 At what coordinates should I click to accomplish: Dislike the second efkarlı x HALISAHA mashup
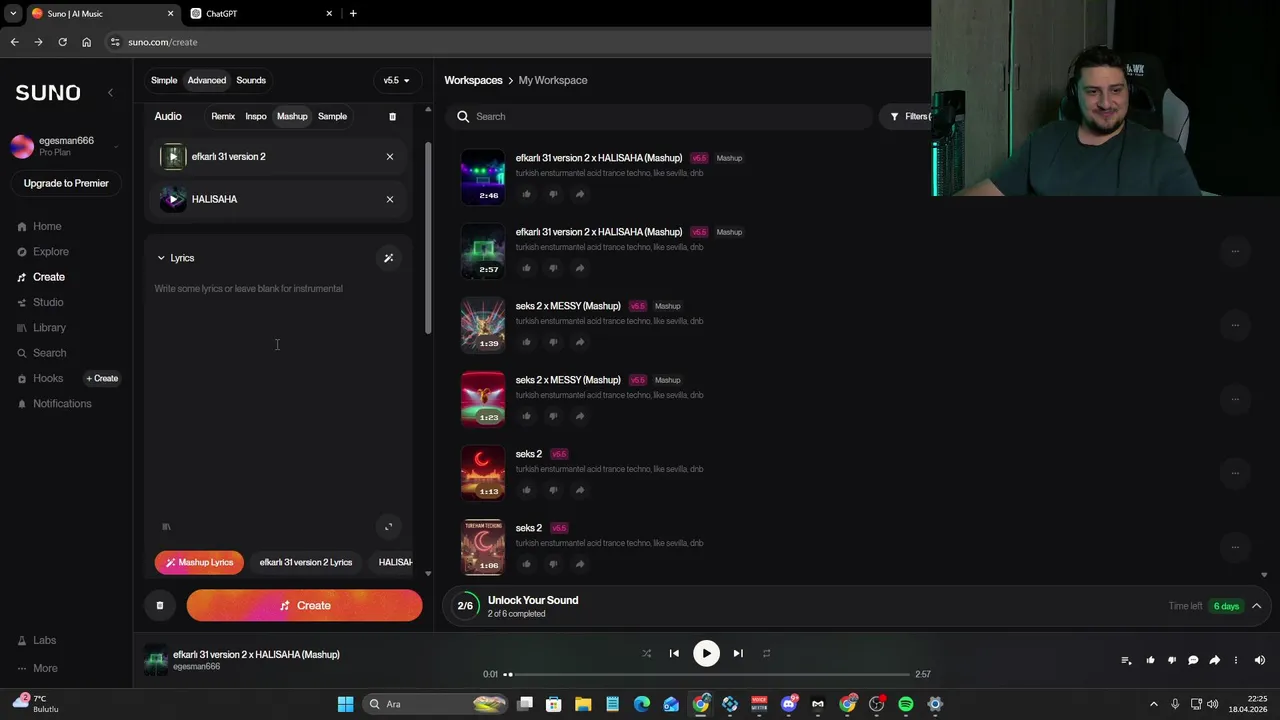point(553,268)
